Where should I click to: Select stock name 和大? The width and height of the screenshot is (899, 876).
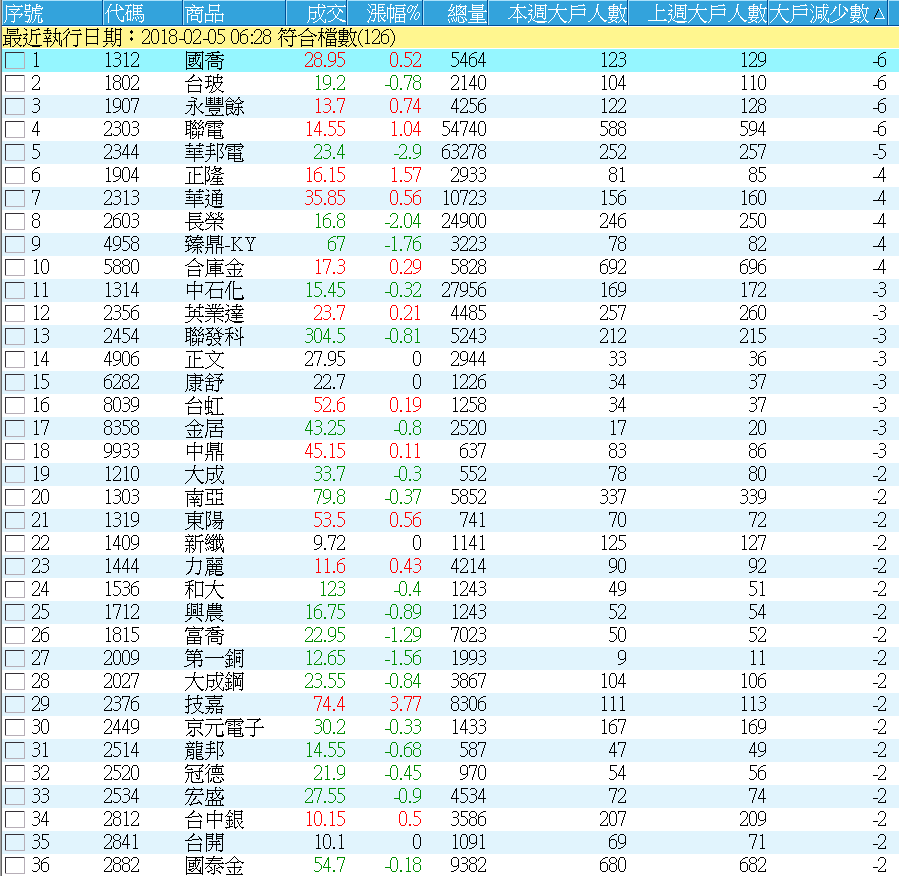(x=205, y=589)
